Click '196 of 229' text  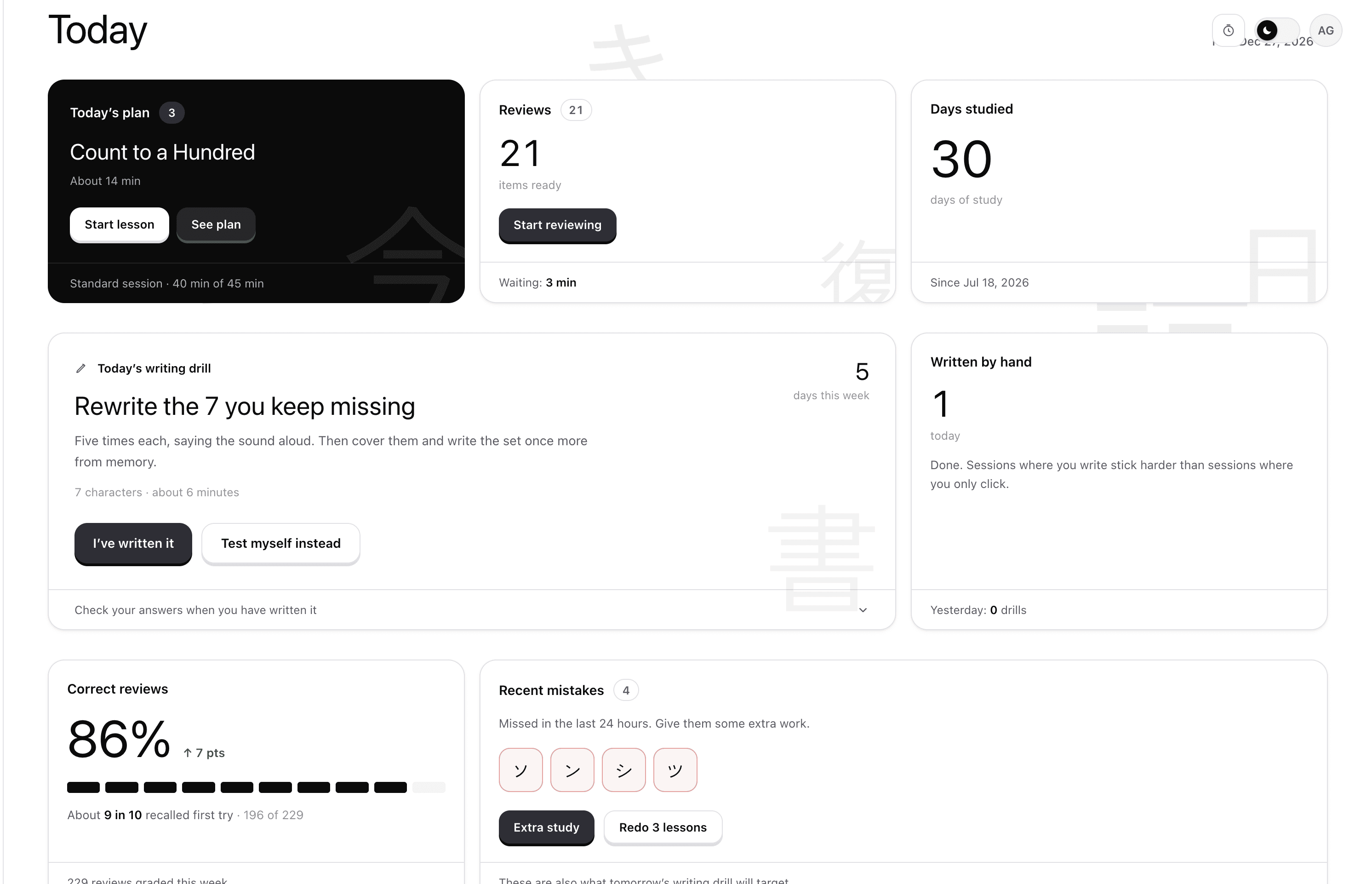point(273,815)
